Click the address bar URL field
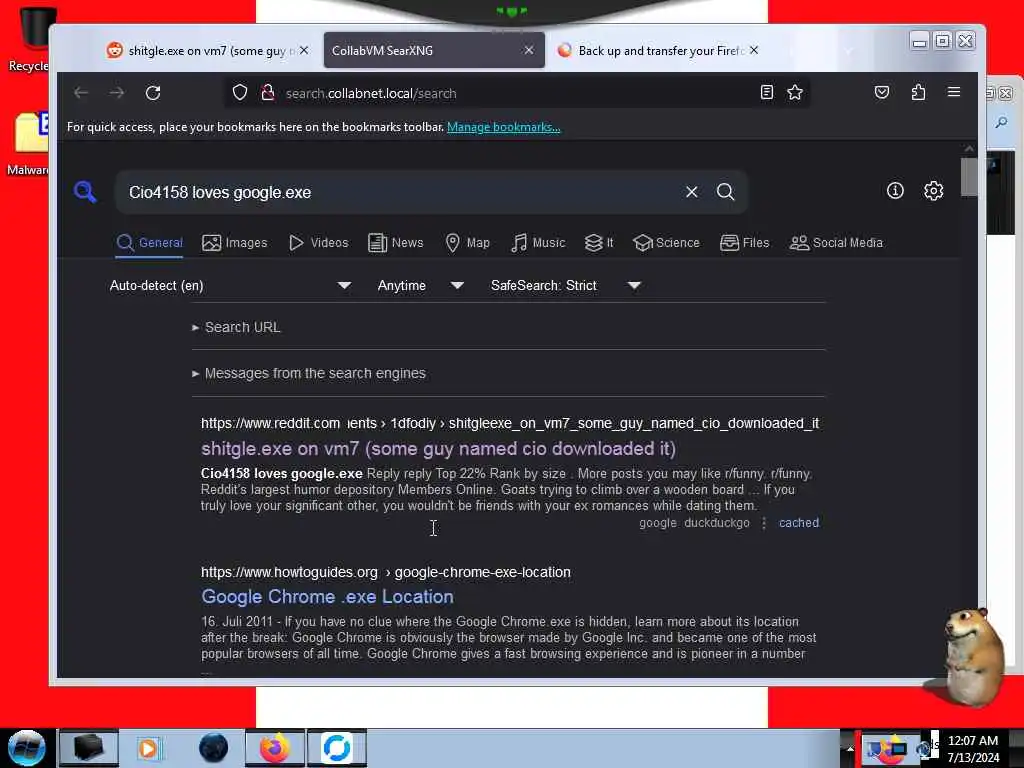Screen dimensions: 1024x768 click(x=516, y=93)
